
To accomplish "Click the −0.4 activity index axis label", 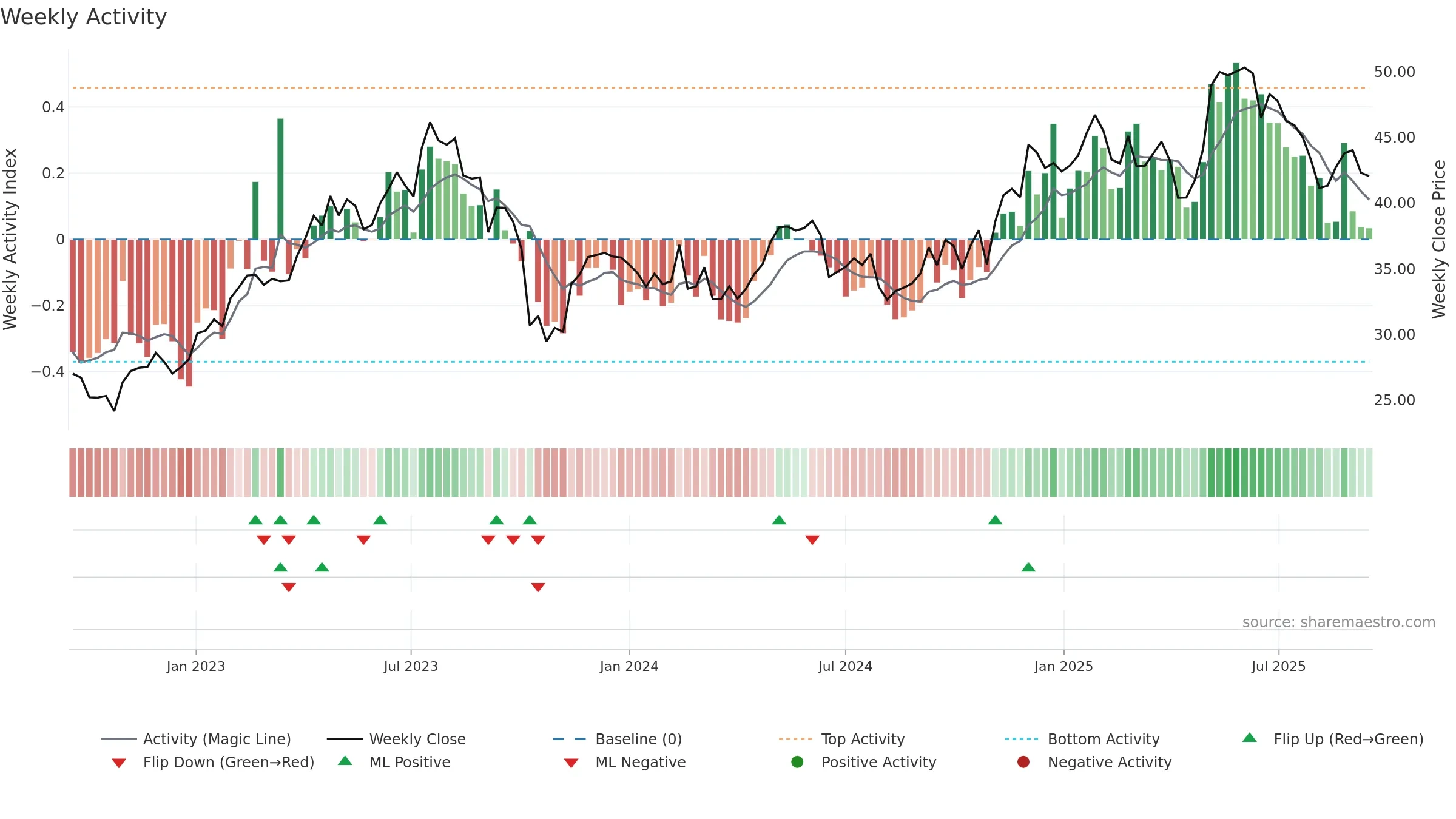I will coord(47,371).
